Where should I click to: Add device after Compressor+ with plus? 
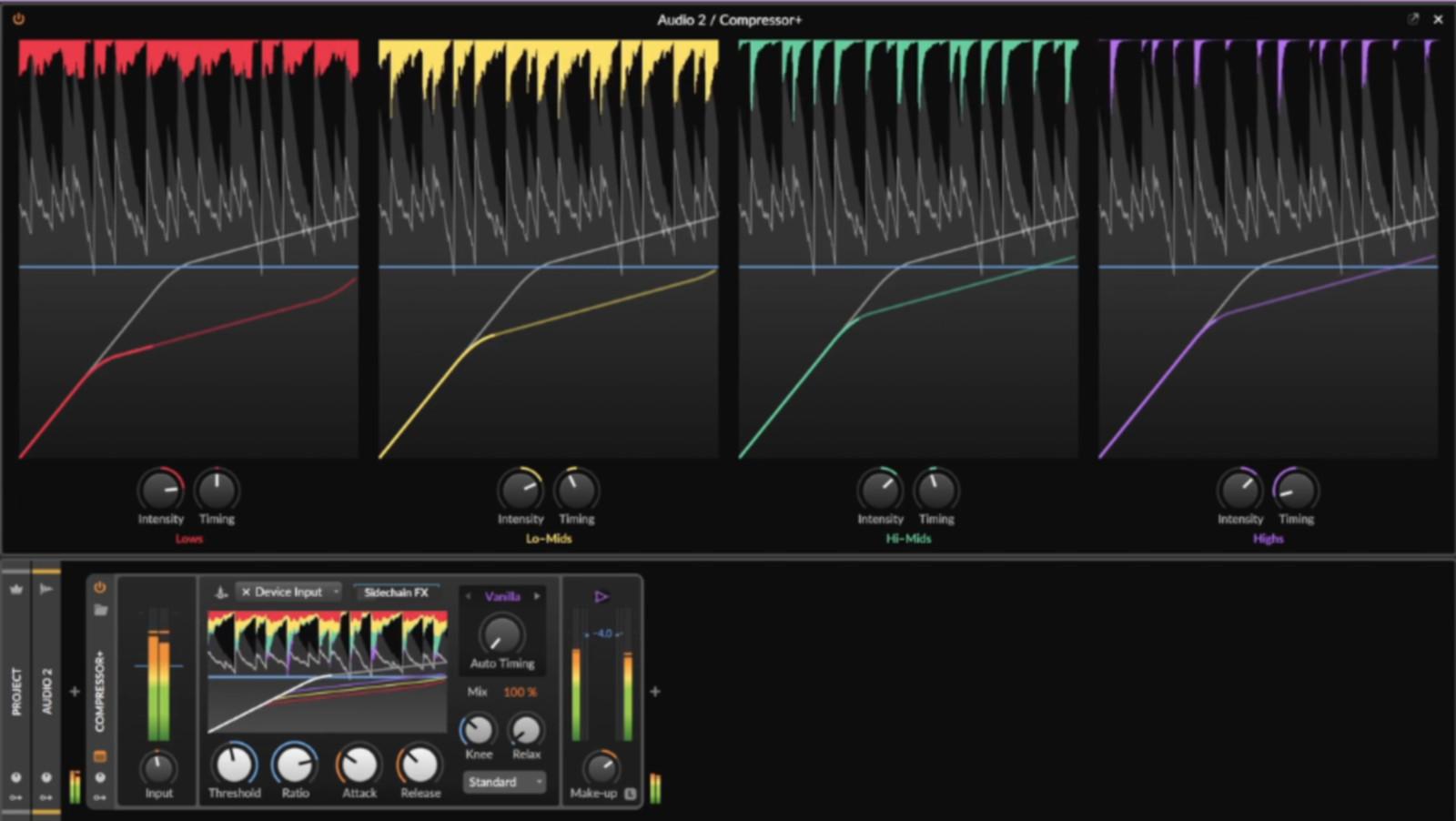click(x=655, y=692)
